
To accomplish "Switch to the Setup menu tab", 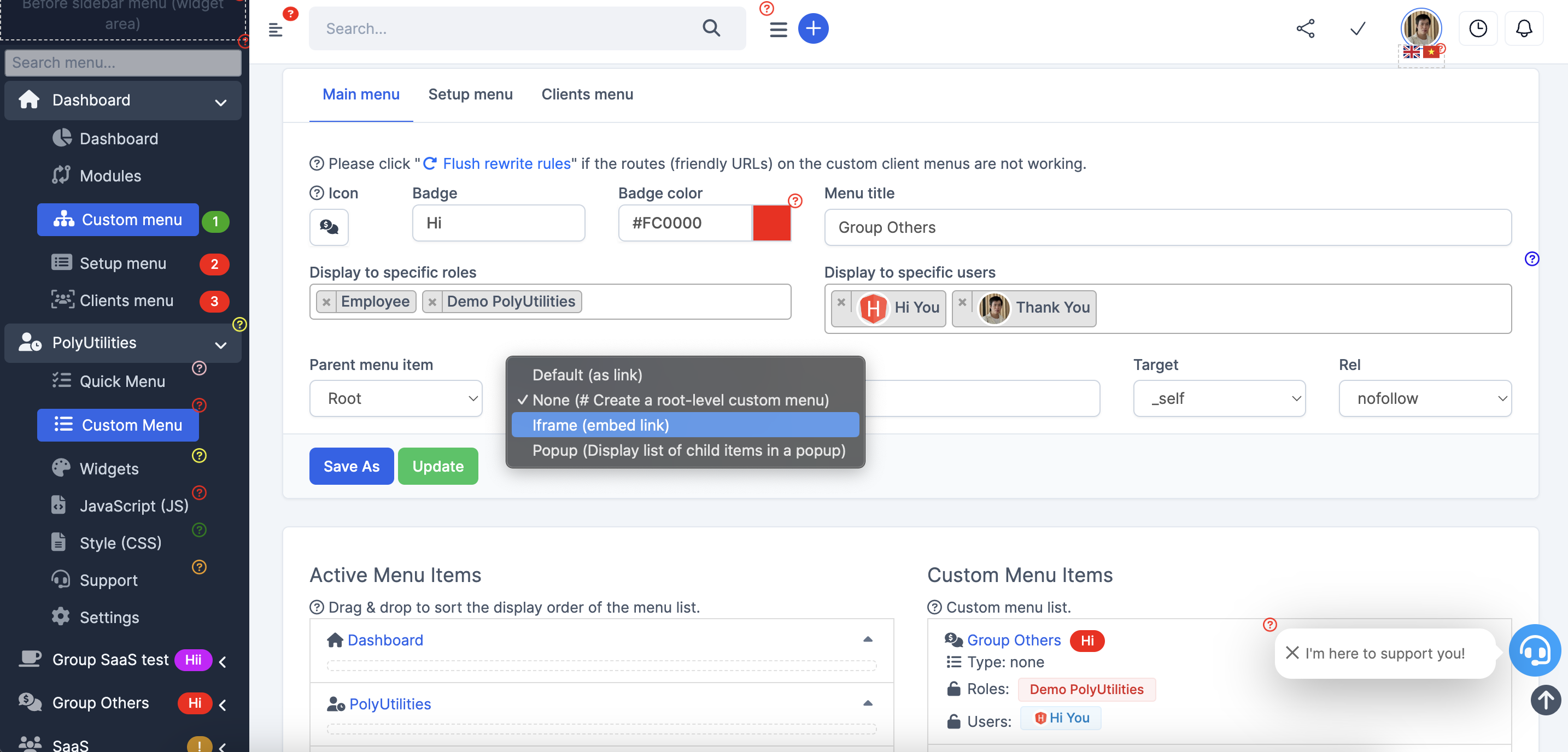I will pyautogui.click(x=470, y=93).
